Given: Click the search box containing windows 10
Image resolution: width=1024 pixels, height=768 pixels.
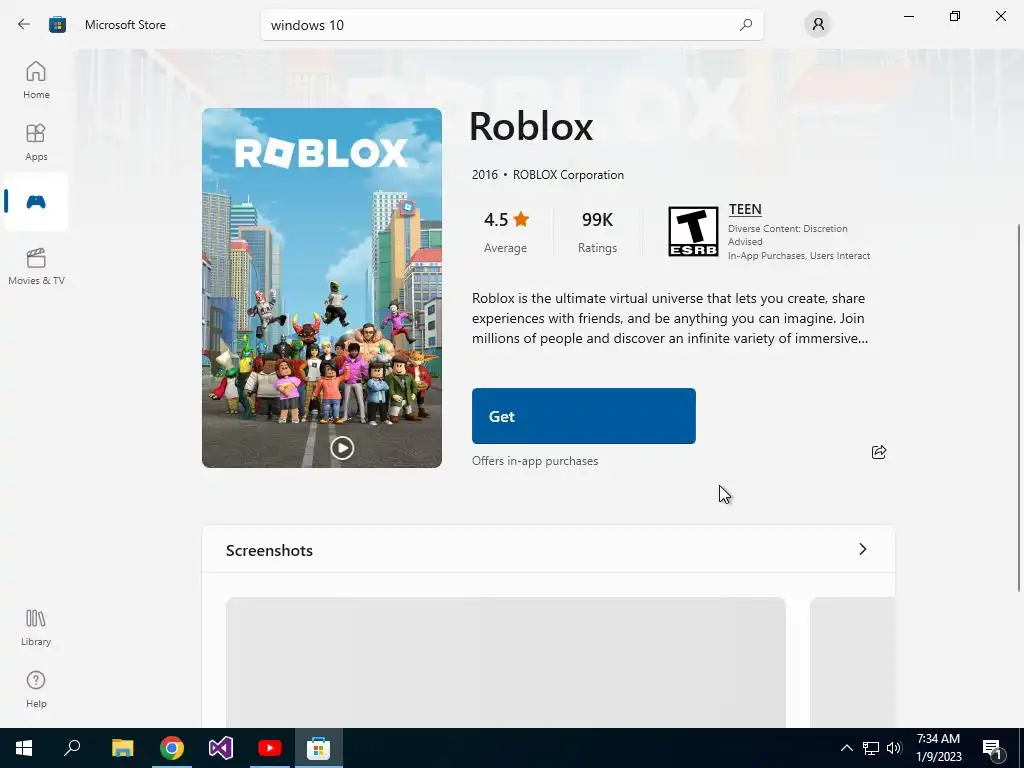Looking at the screenshot, I should [x=512, y=25].
